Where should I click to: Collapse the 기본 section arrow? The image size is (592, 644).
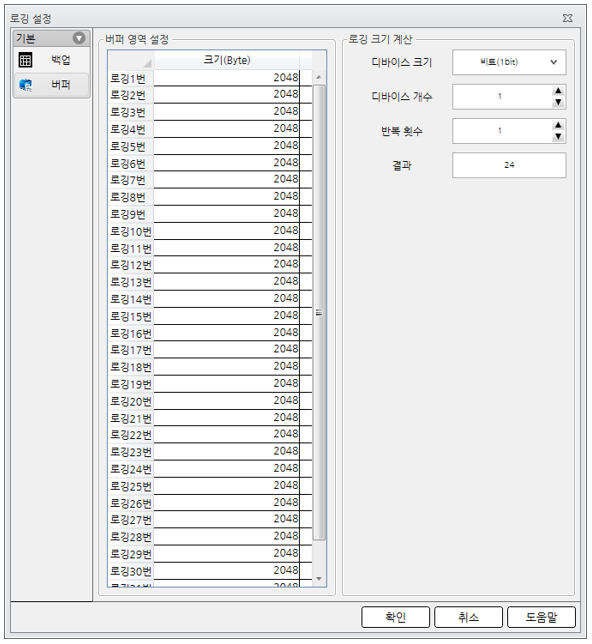(x=79, y=38)
